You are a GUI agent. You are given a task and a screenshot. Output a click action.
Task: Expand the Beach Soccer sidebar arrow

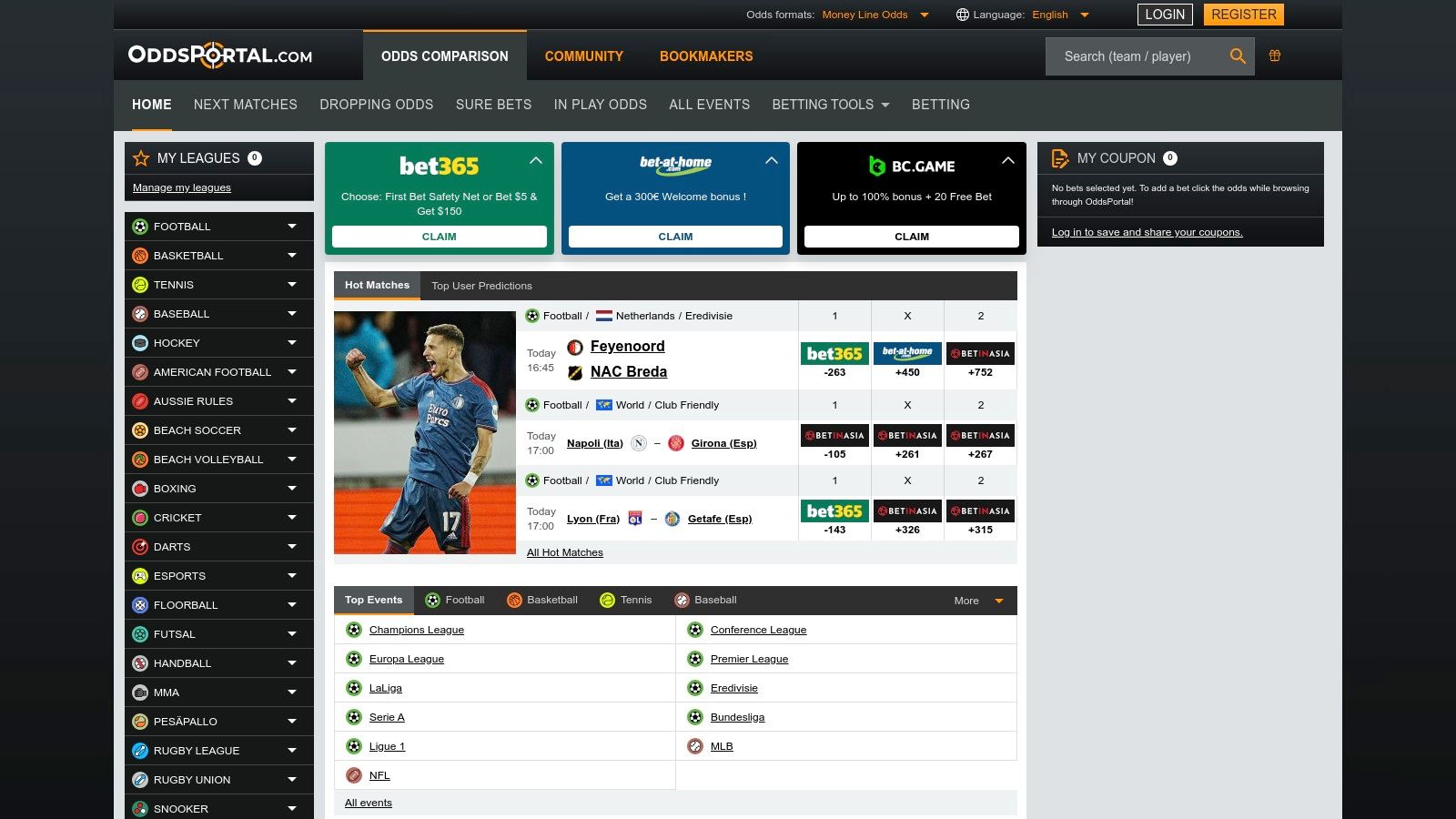click(292, 430)
